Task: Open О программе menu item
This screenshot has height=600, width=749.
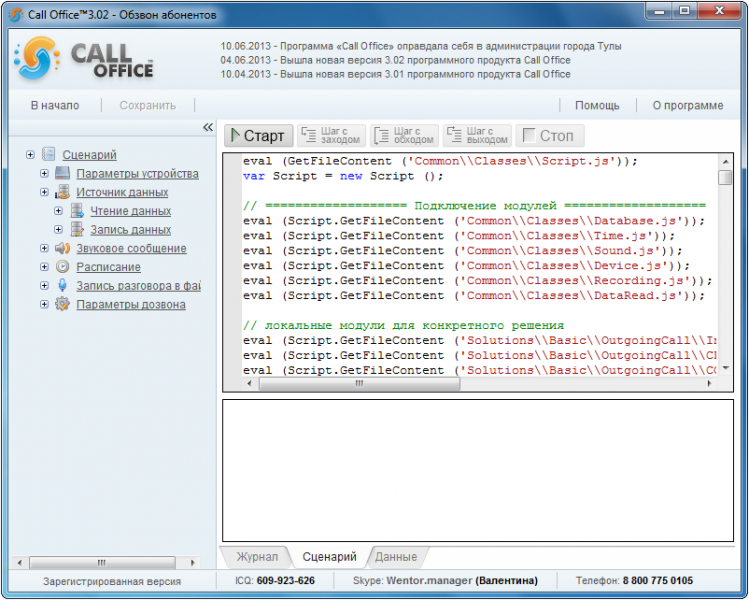Action: [x=688, y=105]
